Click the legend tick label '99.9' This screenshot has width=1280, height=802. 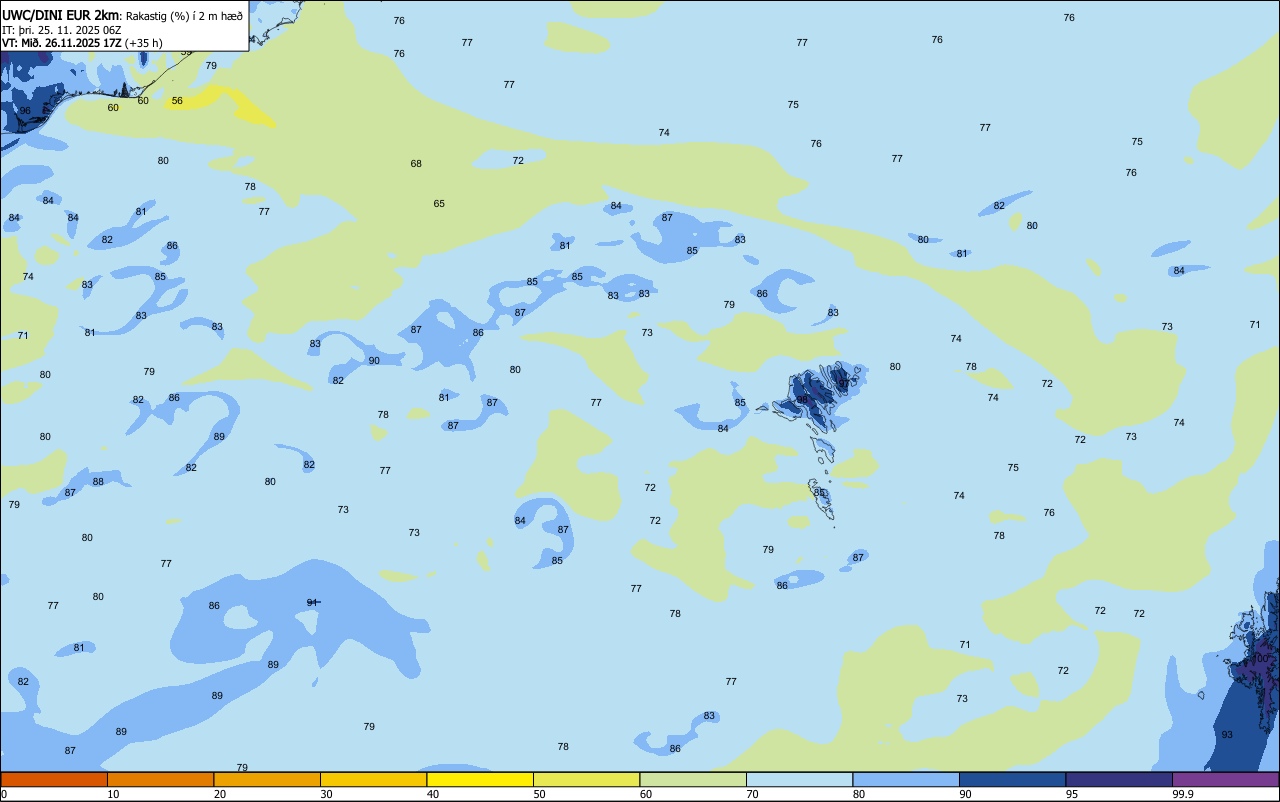click(1182, 794)
